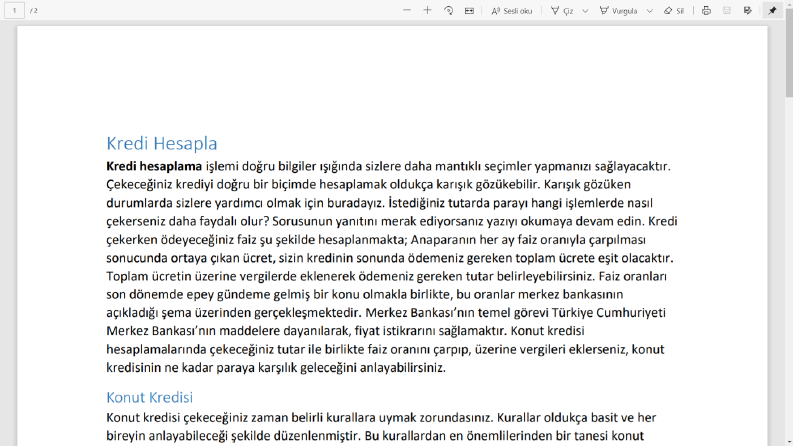
Task: Select the Vurgula highlight tool
Action: (619, 10)
